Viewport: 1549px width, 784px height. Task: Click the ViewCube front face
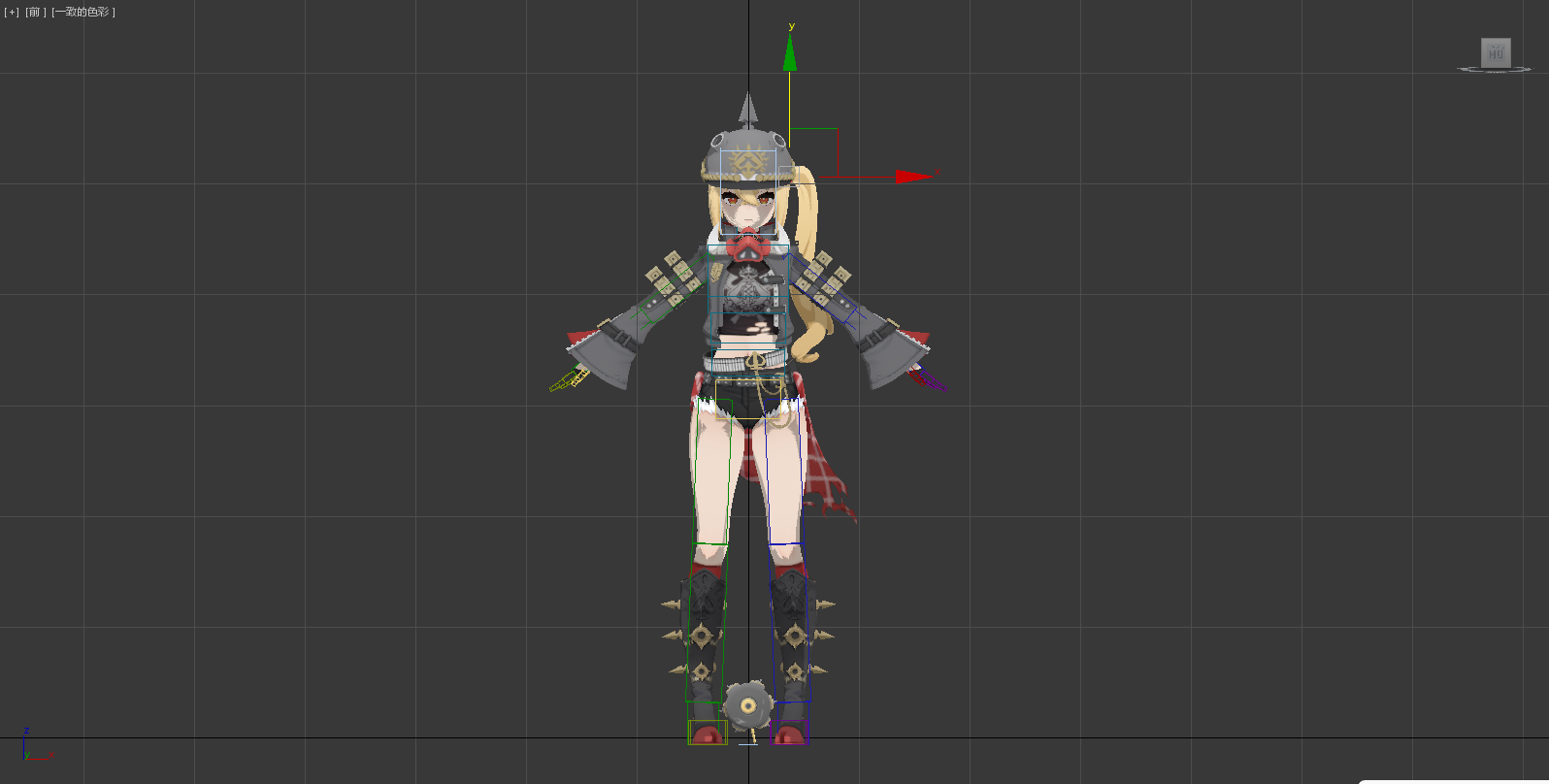tap(1496, 52)
